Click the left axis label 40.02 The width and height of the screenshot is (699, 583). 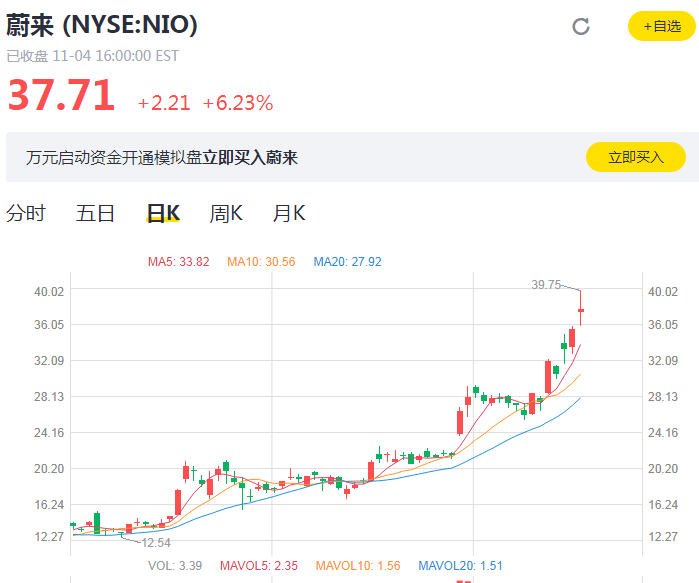tap(49, 292)
